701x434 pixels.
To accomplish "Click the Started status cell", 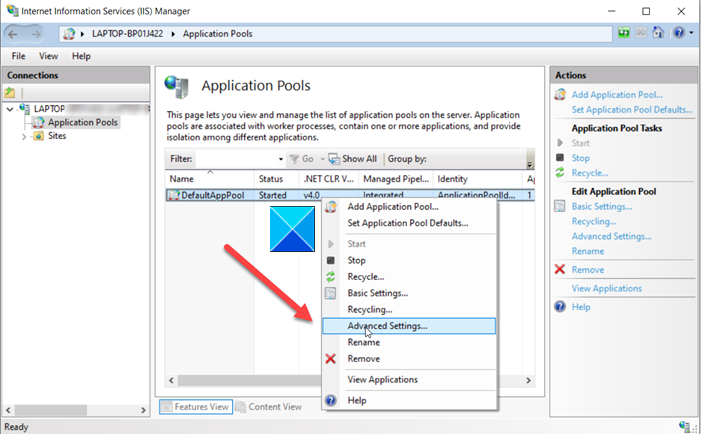I will (272, 195).
